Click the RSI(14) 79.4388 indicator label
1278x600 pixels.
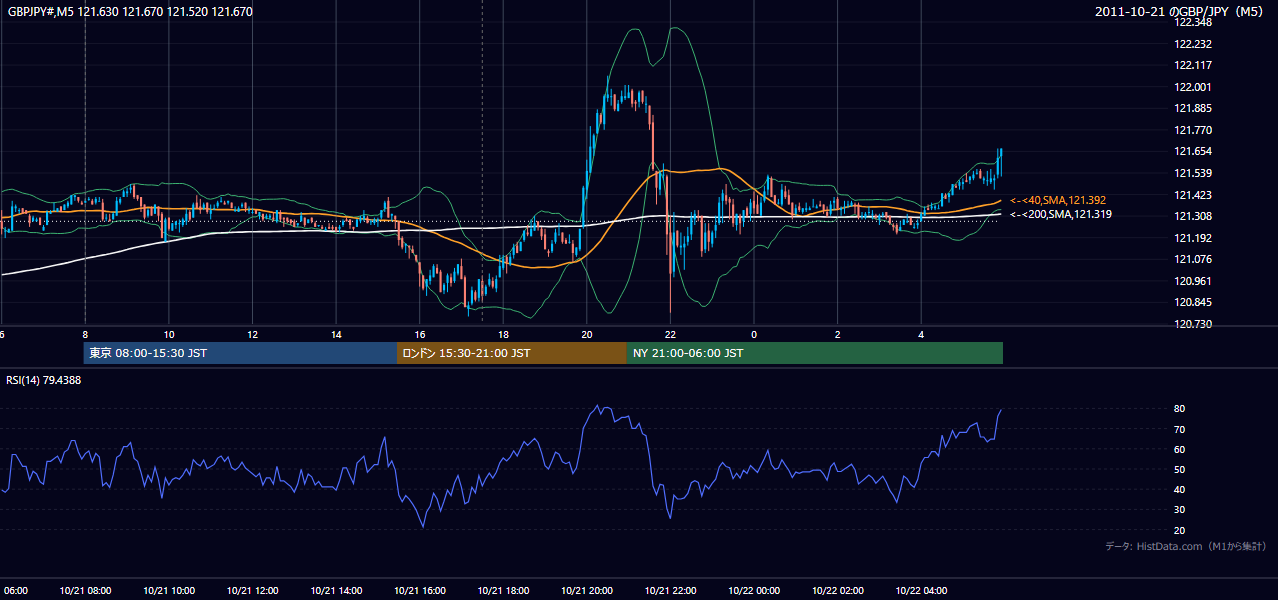click(x=44, y=380)
